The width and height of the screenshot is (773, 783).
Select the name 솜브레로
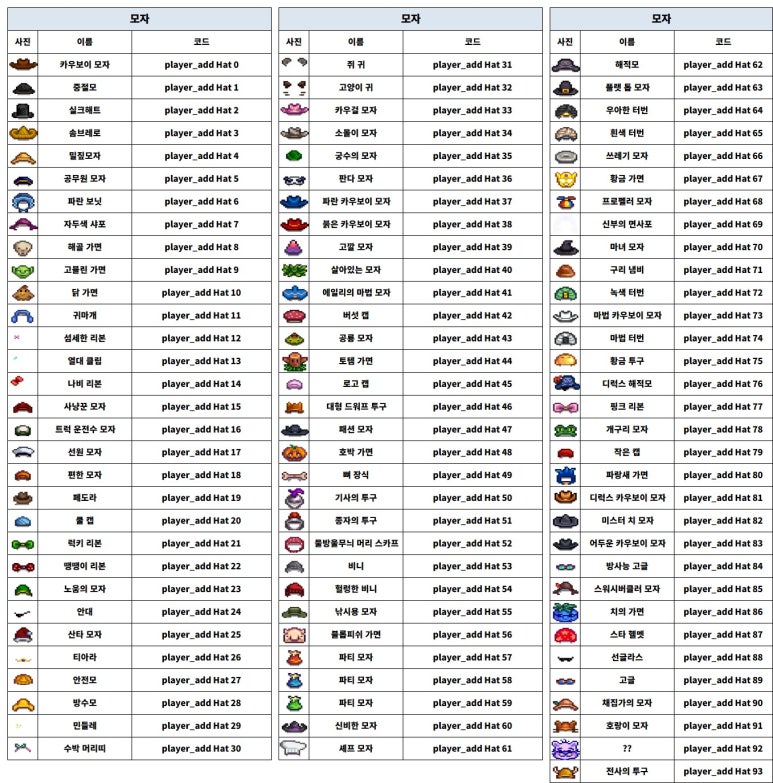click(x=84, y=133)
